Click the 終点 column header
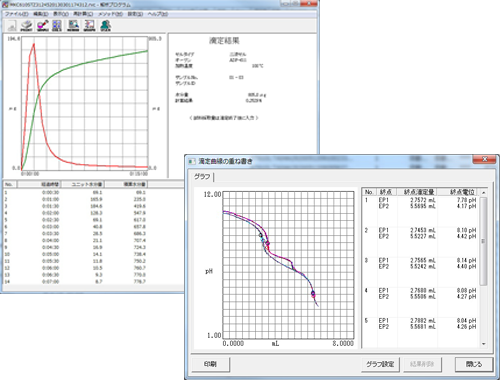The image size is (500, 380). [386, 192]
